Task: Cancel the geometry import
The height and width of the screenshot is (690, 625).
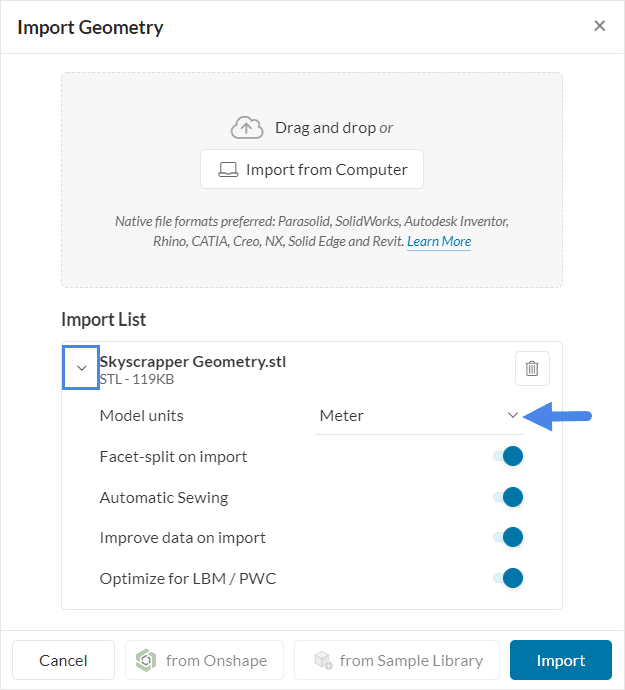Action: [x=63, y=661]
